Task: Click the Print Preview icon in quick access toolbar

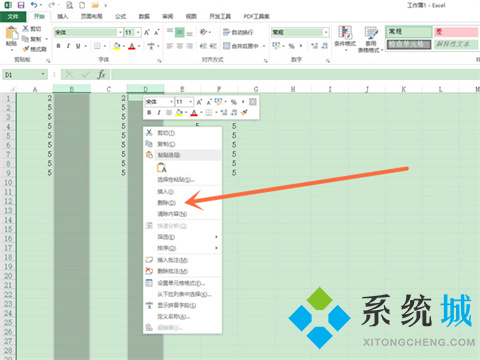Action: 69,5
